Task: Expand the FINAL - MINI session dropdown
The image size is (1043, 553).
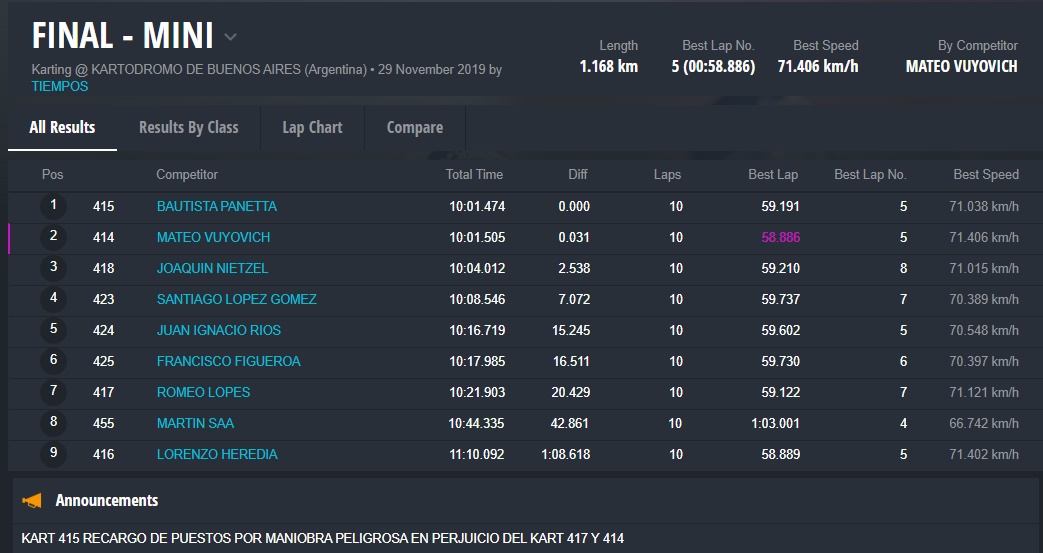Action: point(231,38)
